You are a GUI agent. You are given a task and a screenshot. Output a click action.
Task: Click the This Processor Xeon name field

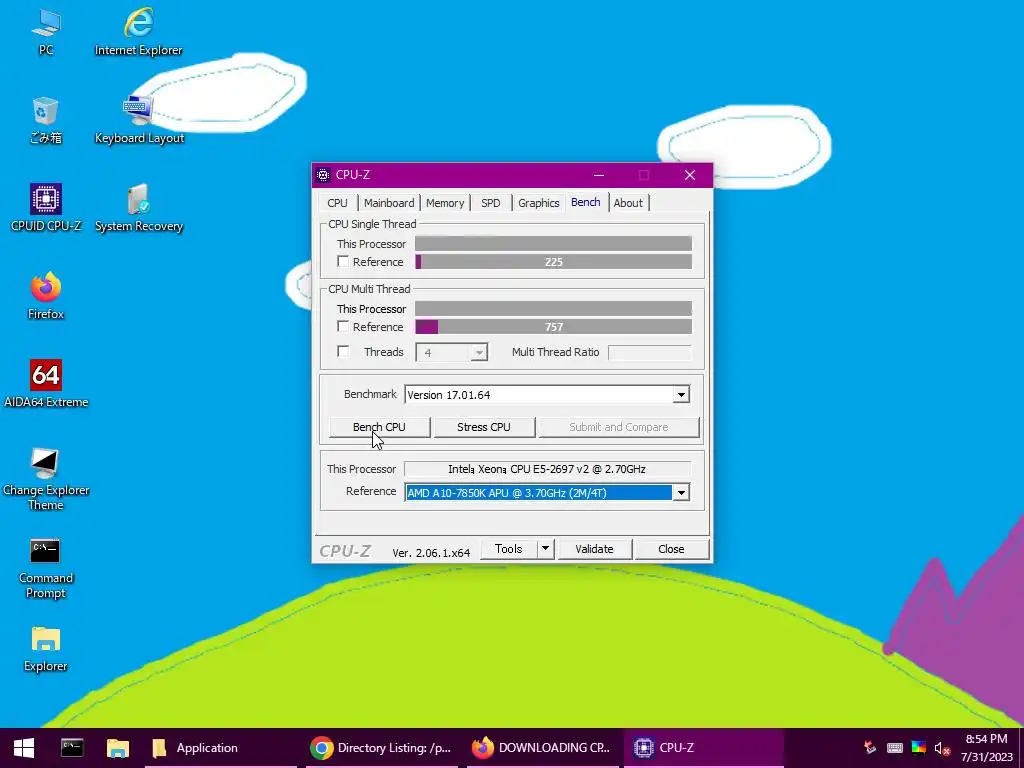[x=547, y=469]
